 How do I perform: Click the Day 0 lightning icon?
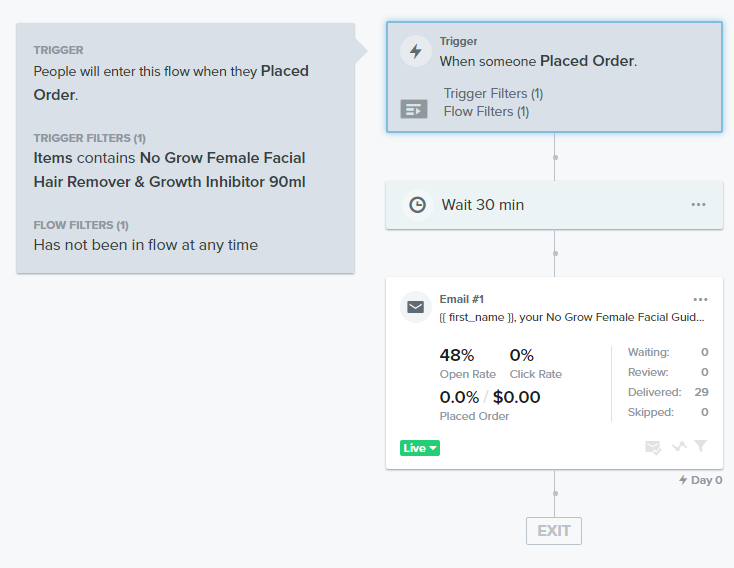(683, 480)
